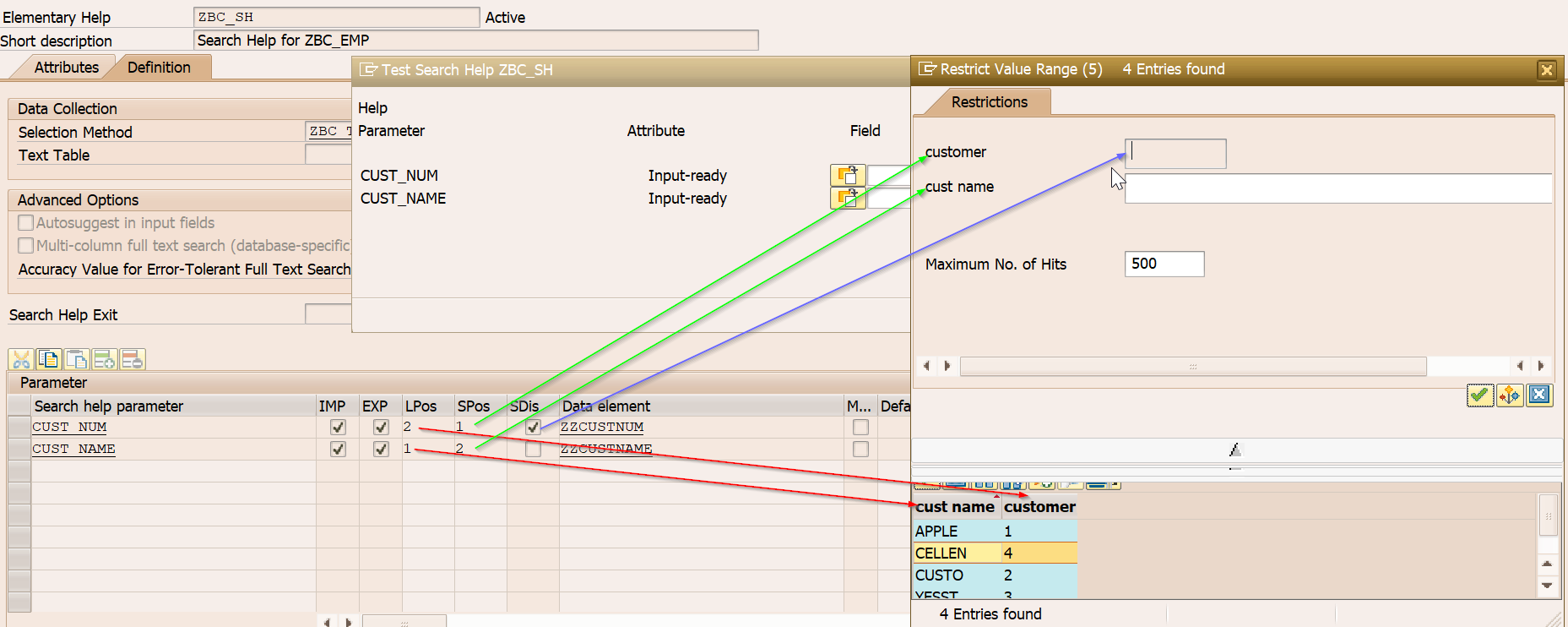Collapse the restrictions area with triangle toggle
1568x627 pixels.
pos(1235,450)
